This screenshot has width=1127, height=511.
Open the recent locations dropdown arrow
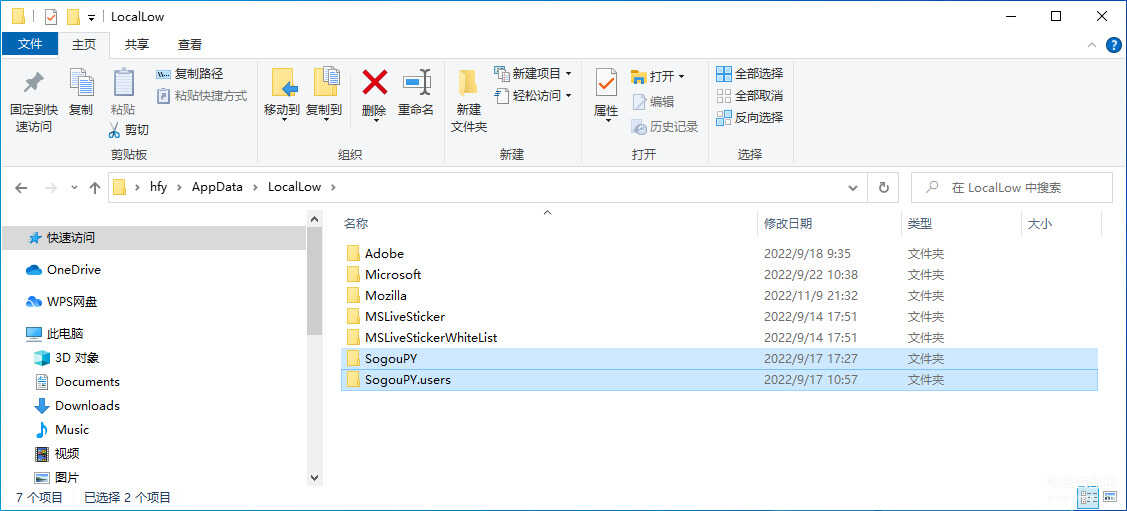pos(74,188)
